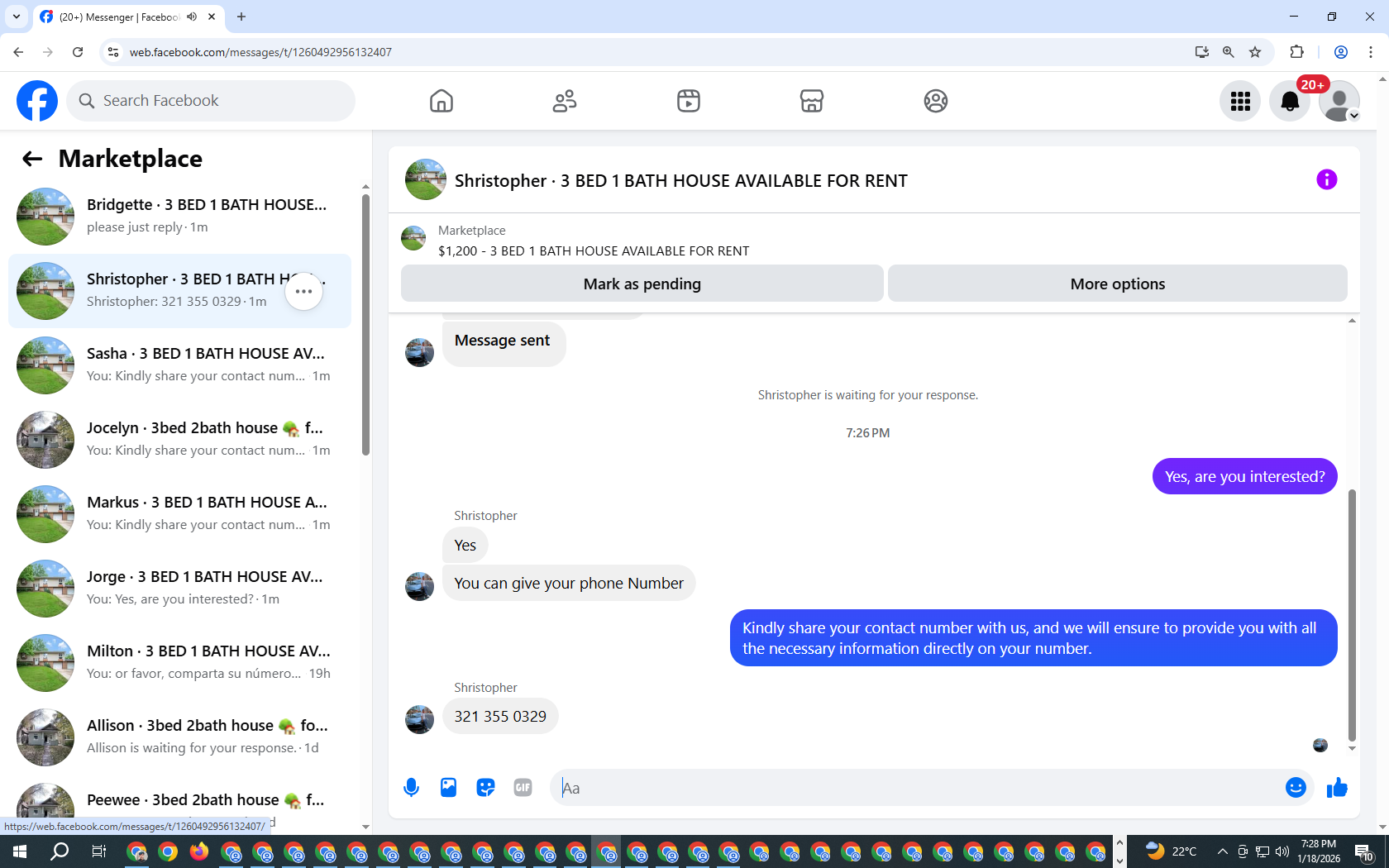The image size is (1389, 868).
Task: Open the Extensions puzzle icon
Action: pos(1296,52)
